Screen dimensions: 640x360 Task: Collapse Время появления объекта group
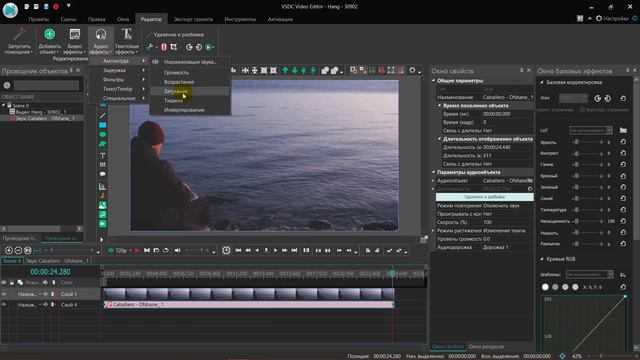[440, 105]
